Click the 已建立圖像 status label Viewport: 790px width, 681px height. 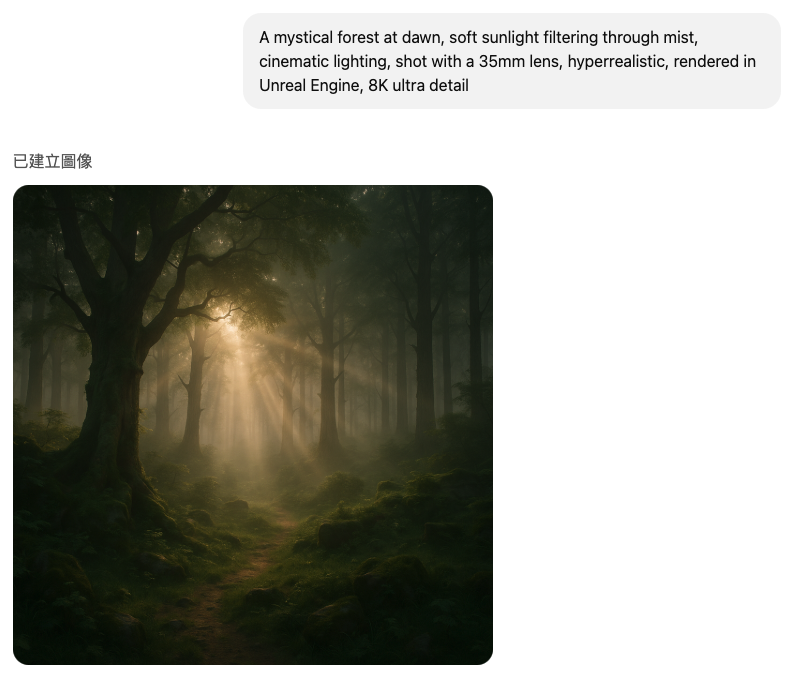[x=53, y=162]
